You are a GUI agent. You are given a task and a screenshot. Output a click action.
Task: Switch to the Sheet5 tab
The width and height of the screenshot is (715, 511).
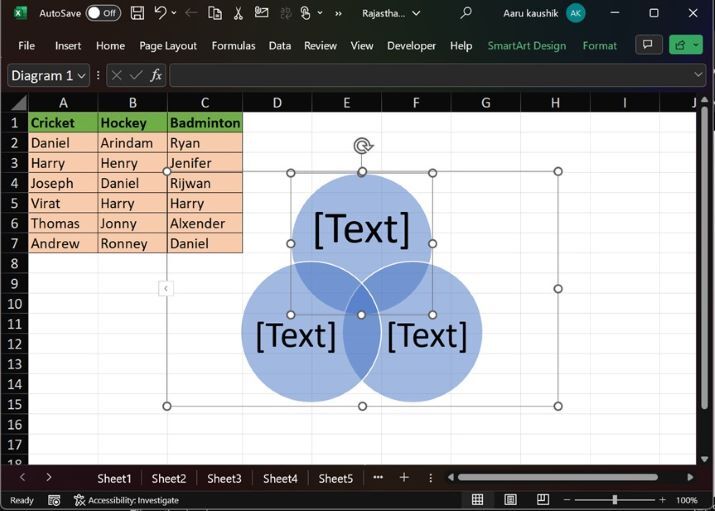336,479
